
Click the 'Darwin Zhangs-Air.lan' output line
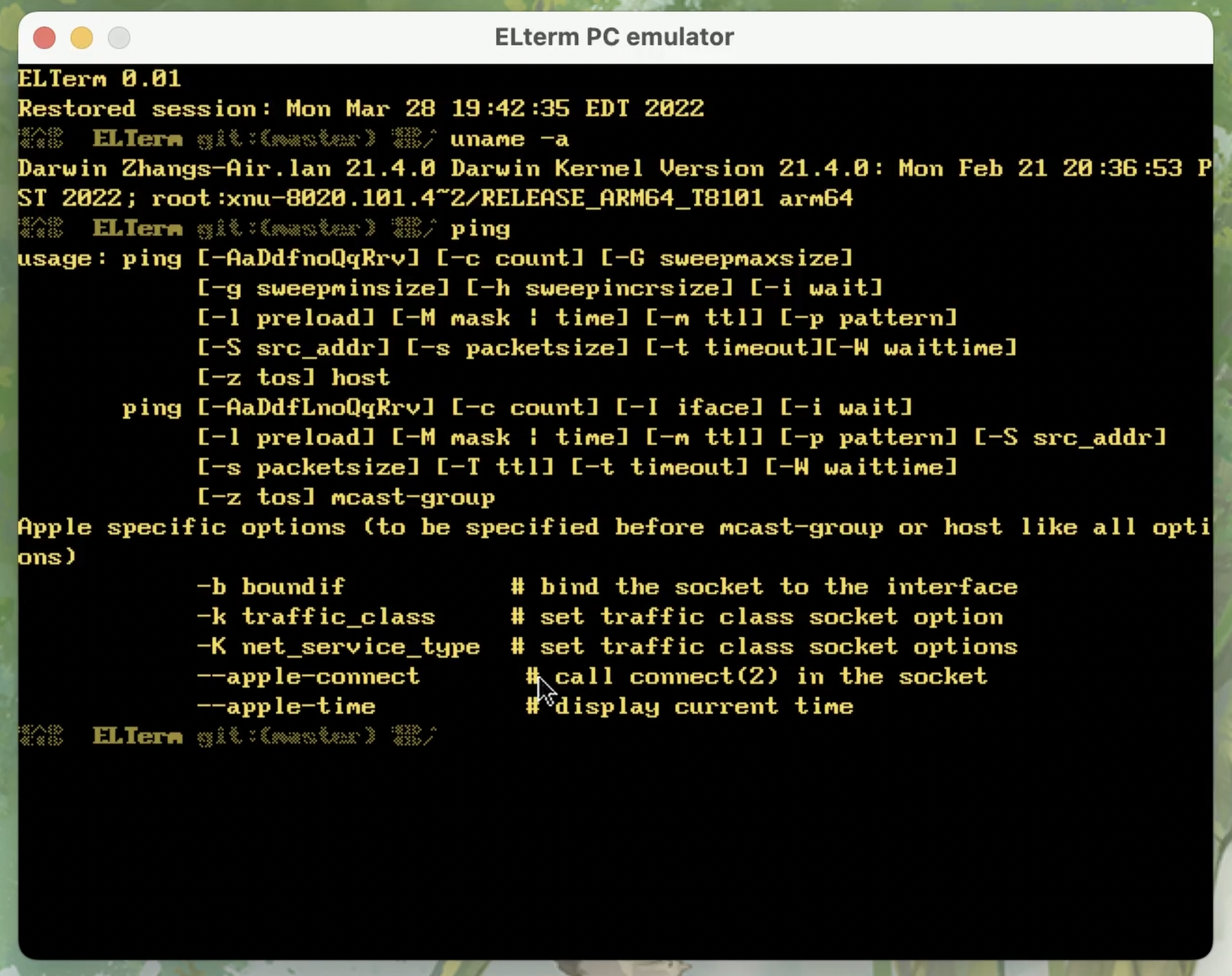click(x=615, y=169)
